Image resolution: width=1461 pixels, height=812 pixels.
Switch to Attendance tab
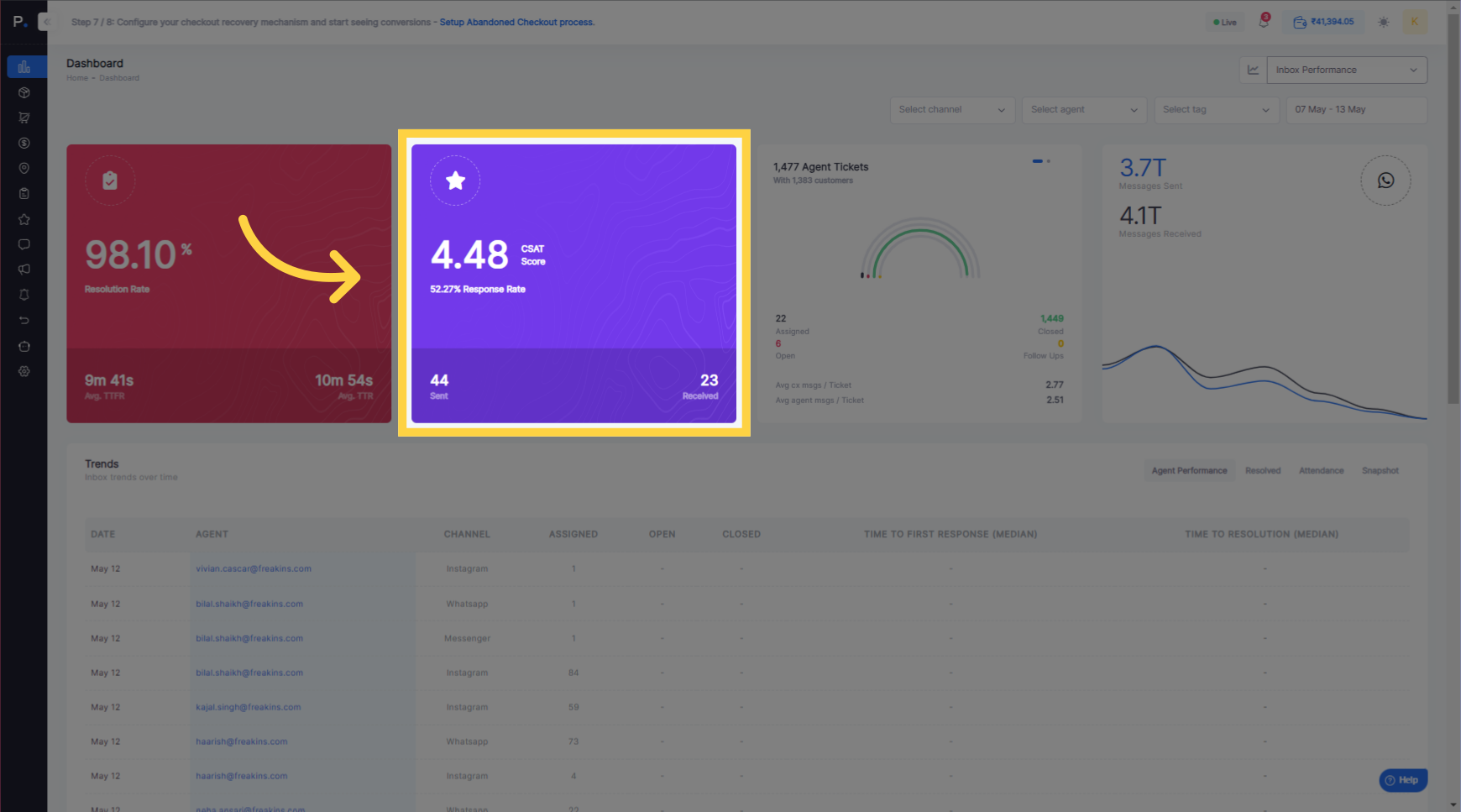[1321, 471]
